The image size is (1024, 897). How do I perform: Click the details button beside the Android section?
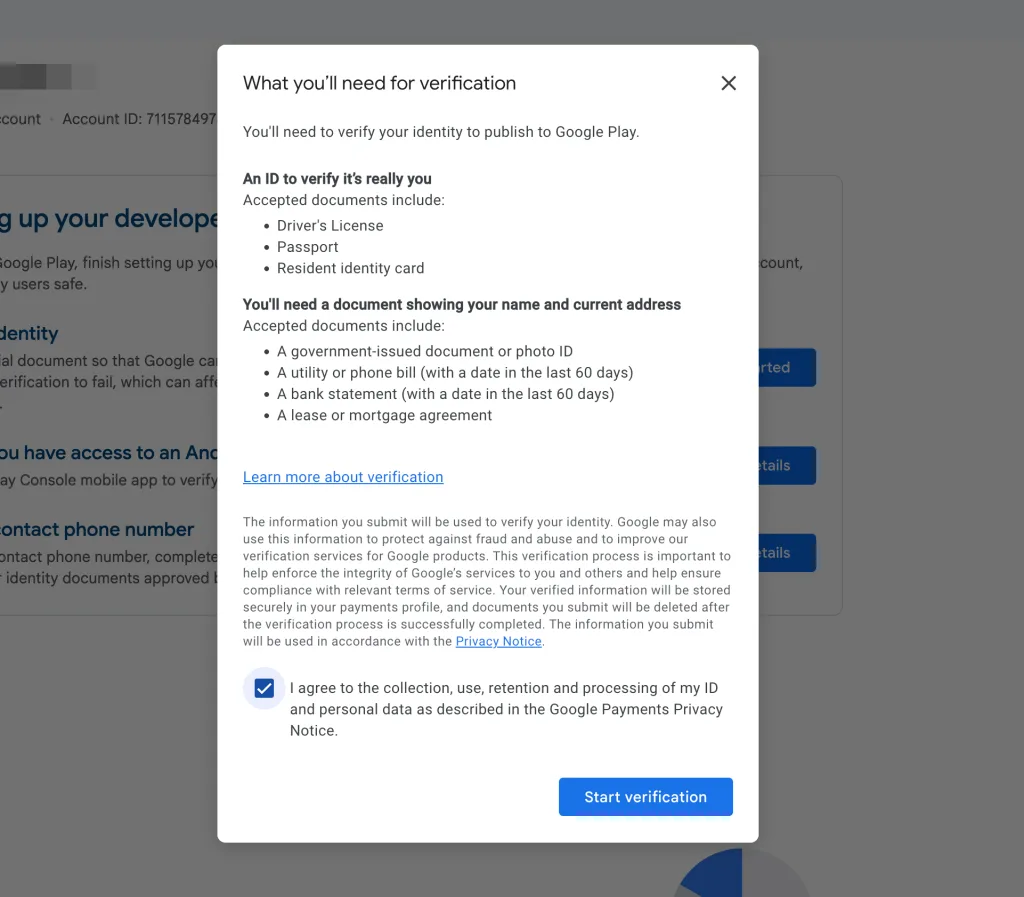(787, 465)
